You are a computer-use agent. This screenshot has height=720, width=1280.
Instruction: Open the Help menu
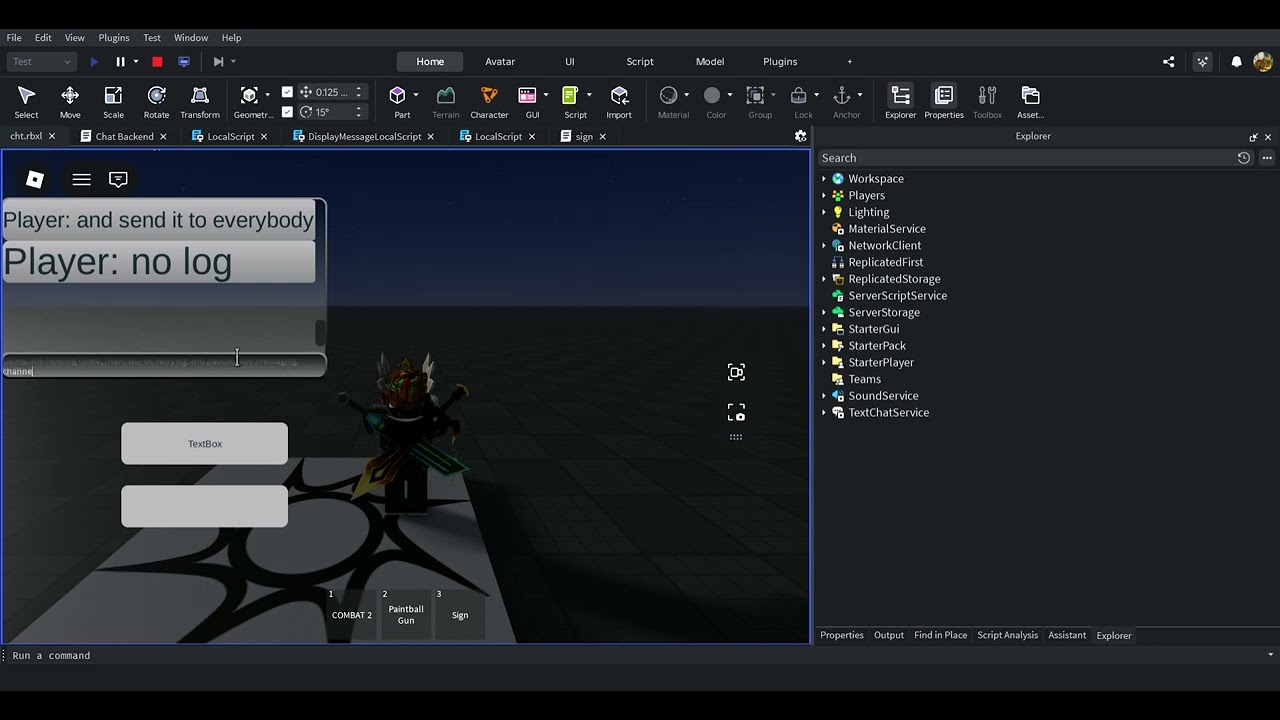click(231, 38)
